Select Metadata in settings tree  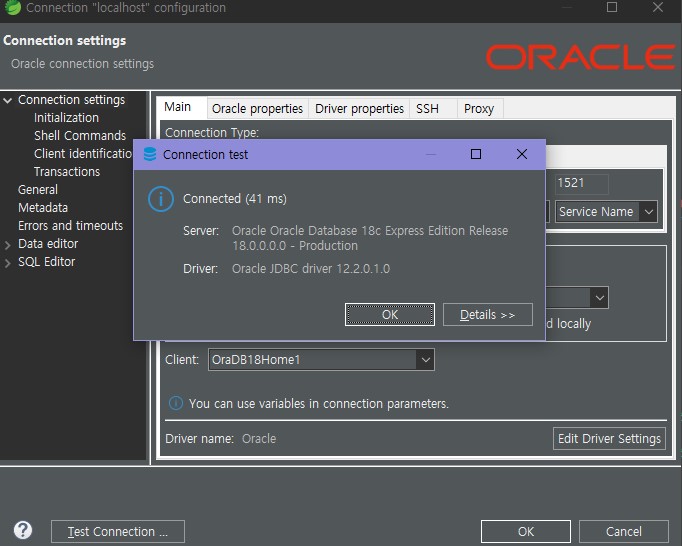(x=43, y=208)
